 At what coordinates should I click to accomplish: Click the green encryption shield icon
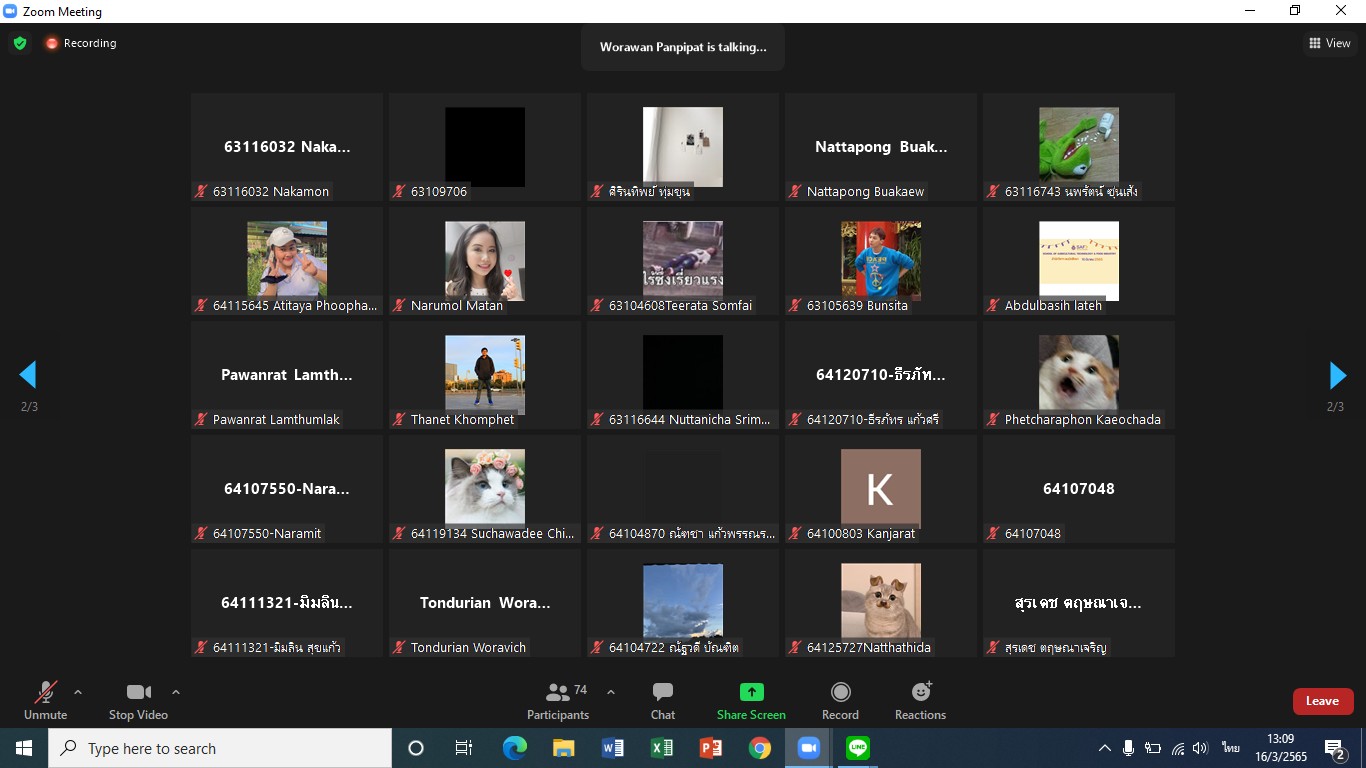tap(20, 43)
